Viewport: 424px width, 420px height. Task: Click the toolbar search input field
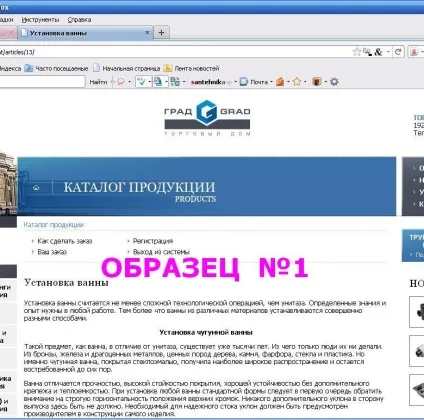(x=42, y=82)
